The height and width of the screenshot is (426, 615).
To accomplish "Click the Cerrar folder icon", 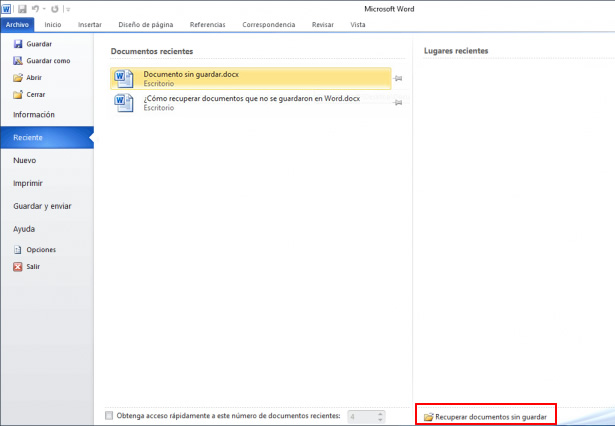I will [18, 95].
